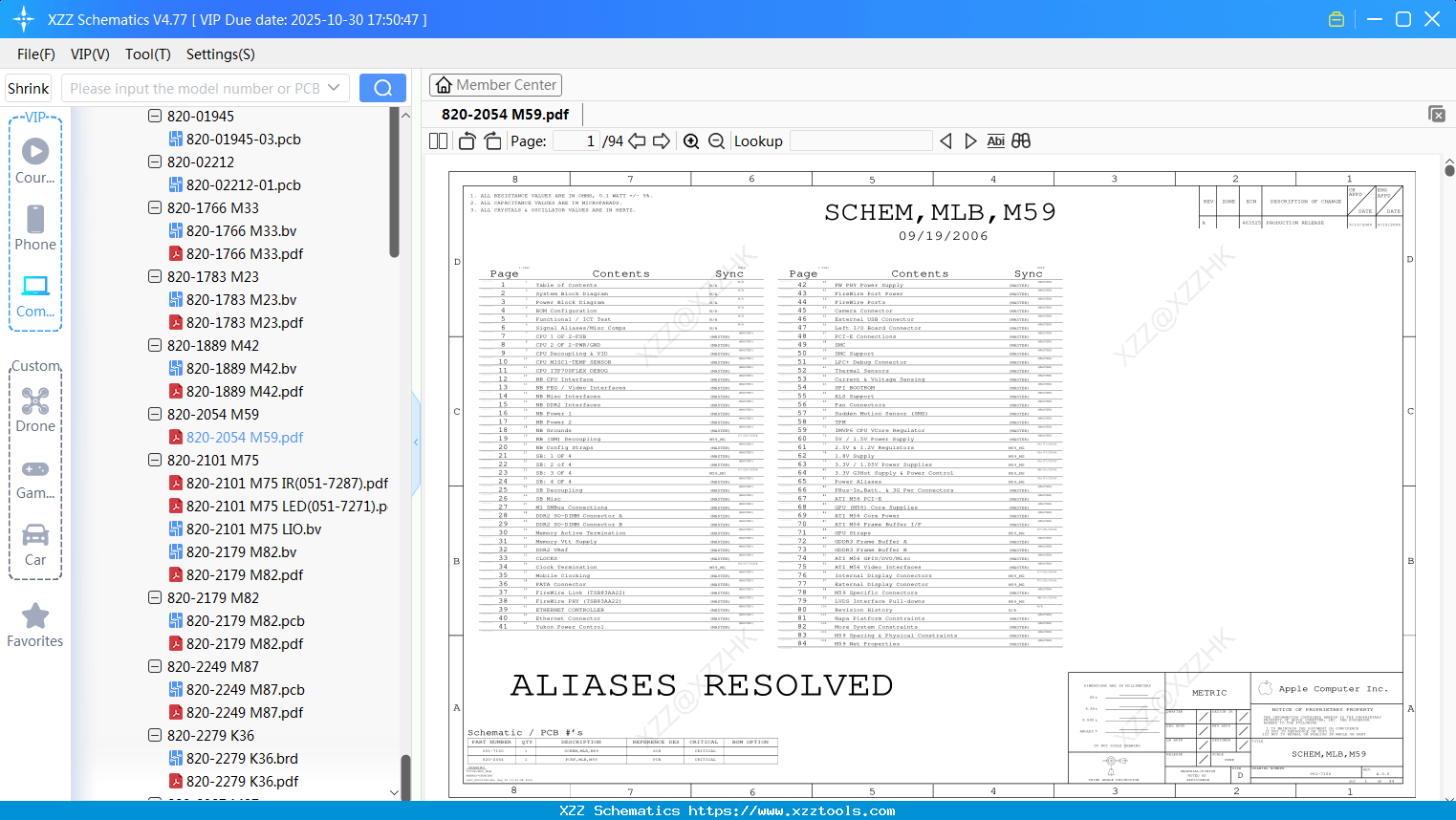Click the binoculars search icon
This screenshot has width=1456, height=820.
pos(1021,141)
